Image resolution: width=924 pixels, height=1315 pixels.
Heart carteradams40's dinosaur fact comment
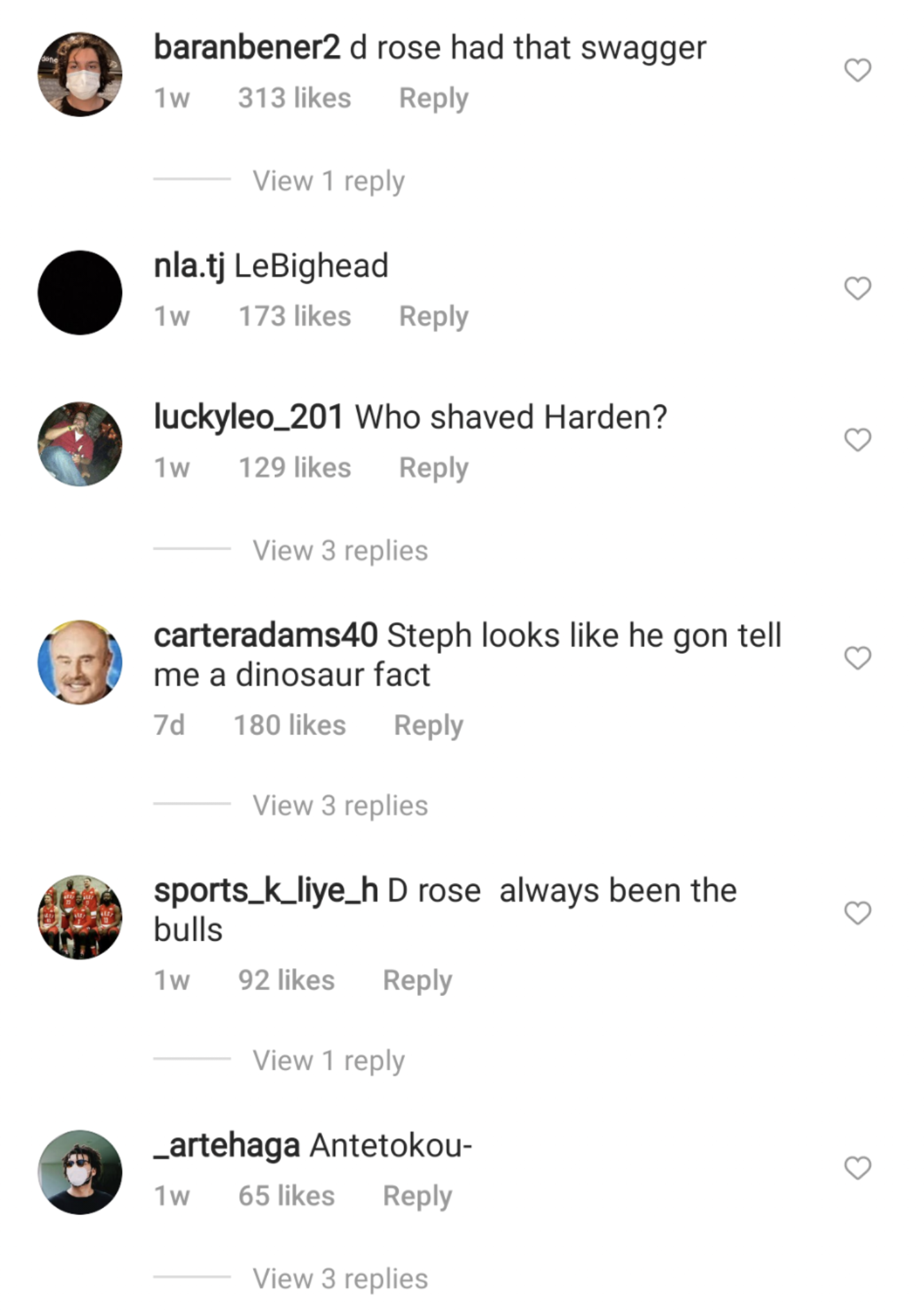(857, 658)
